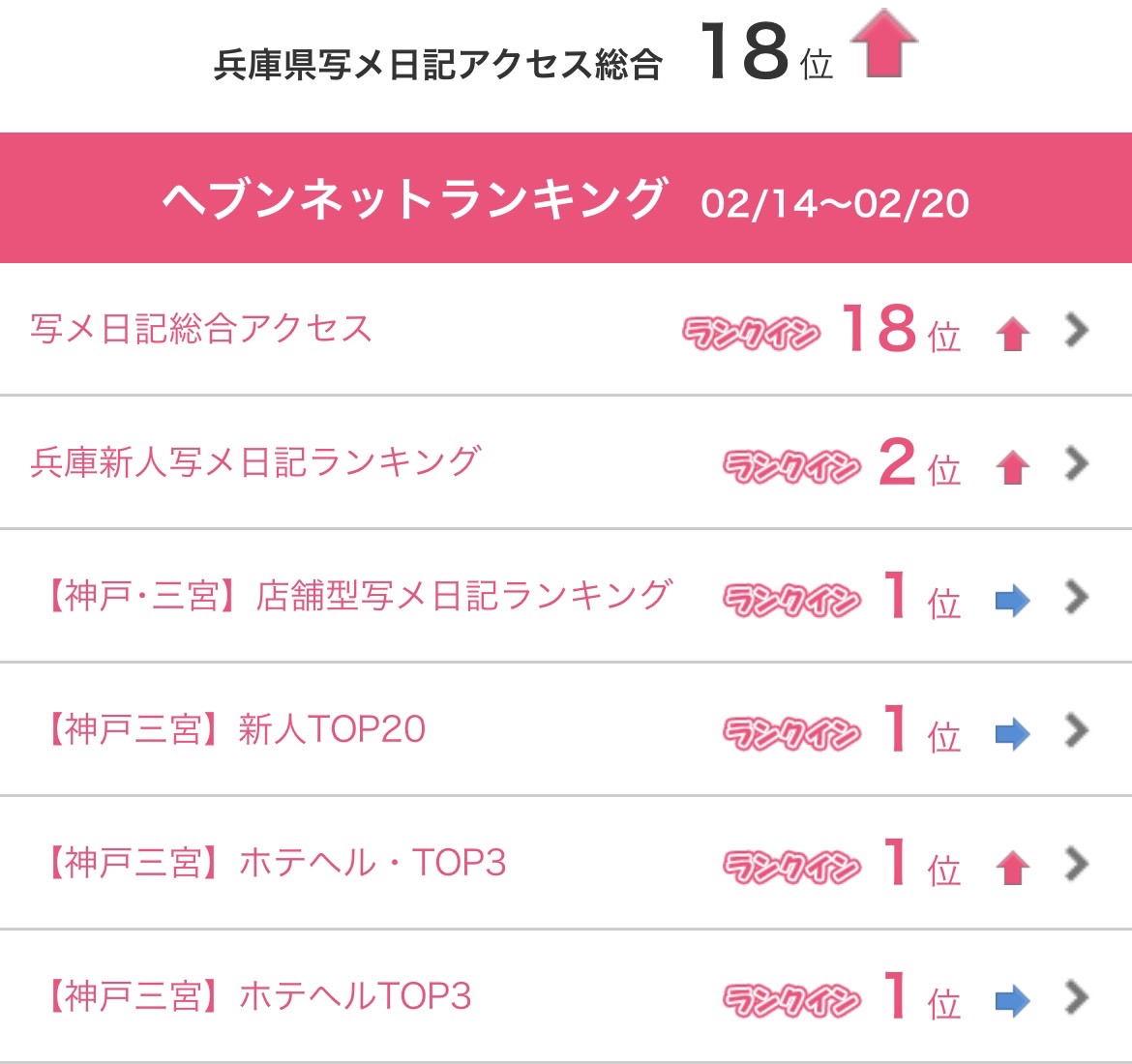Click the large pink up arrow beside 18位
Viewport: 1132px width, 1064px height.
883,44
